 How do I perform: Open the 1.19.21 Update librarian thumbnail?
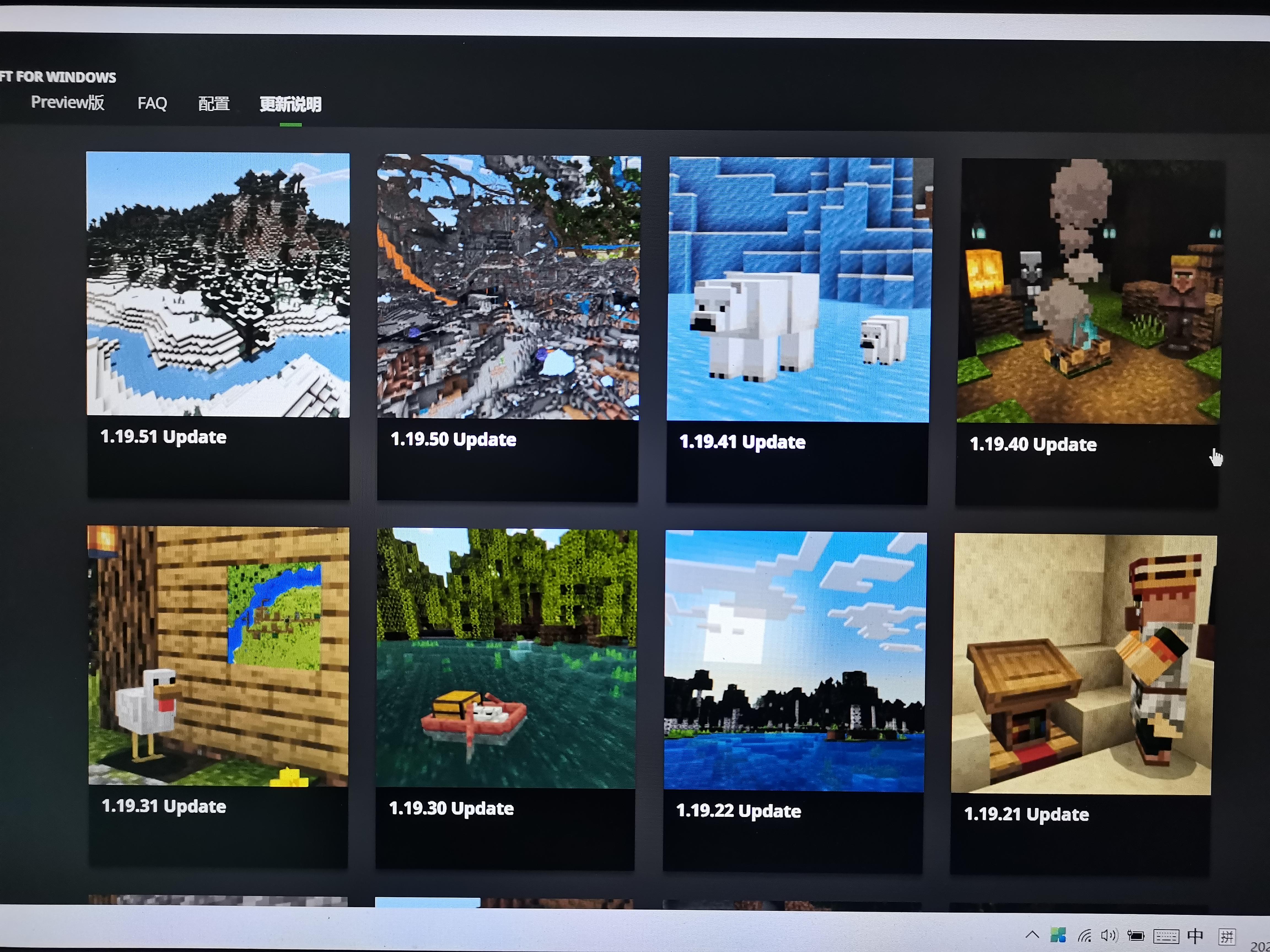tap(1083, 664)
